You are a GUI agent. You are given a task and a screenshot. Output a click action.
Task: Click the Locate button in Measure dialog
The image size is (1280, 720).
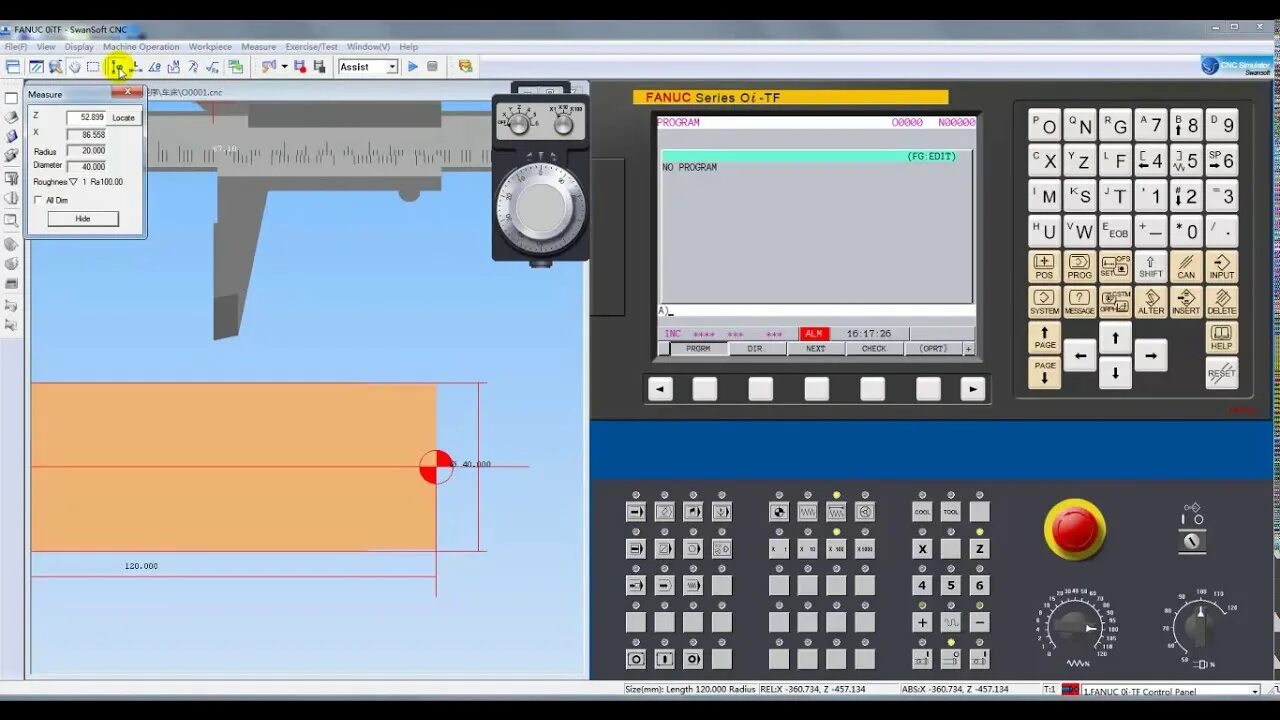(123, 118)
